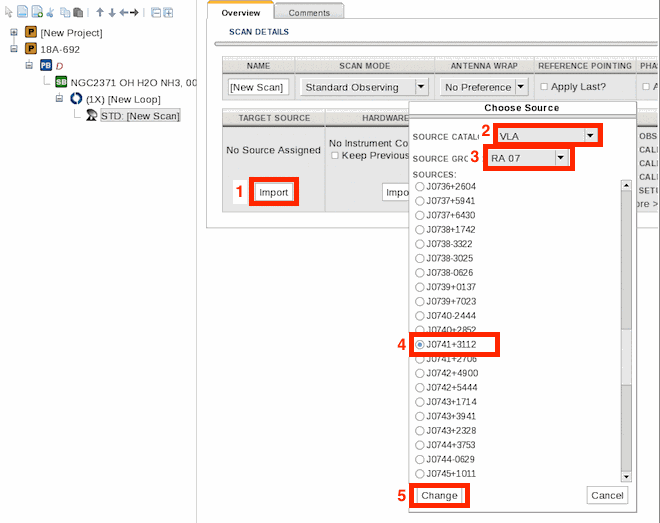Click the paste toolbar icon
660x523 pixels.
point(78,13)
